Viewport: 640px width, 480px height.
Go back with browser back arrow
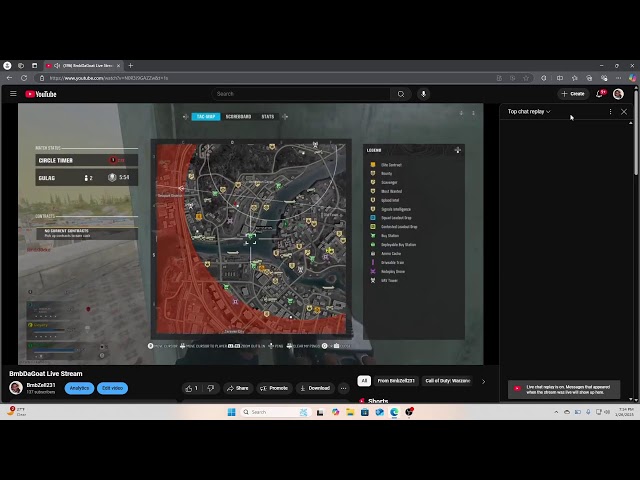coord(9,78)
